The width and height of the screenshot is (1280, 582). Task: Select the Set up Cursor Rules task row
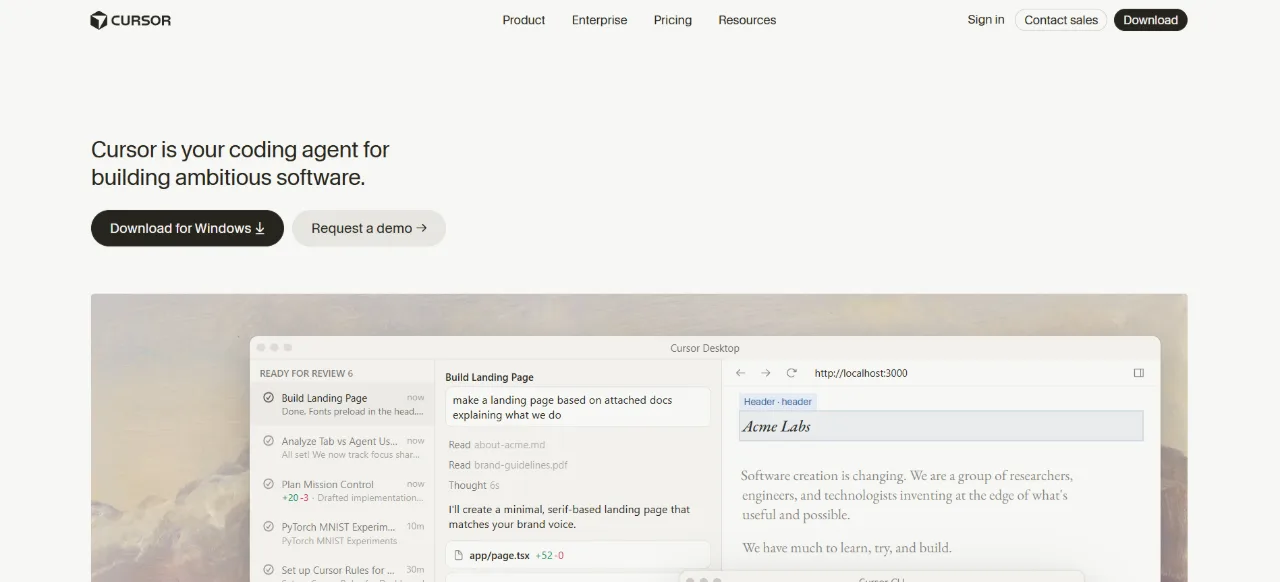pos(342,571)
